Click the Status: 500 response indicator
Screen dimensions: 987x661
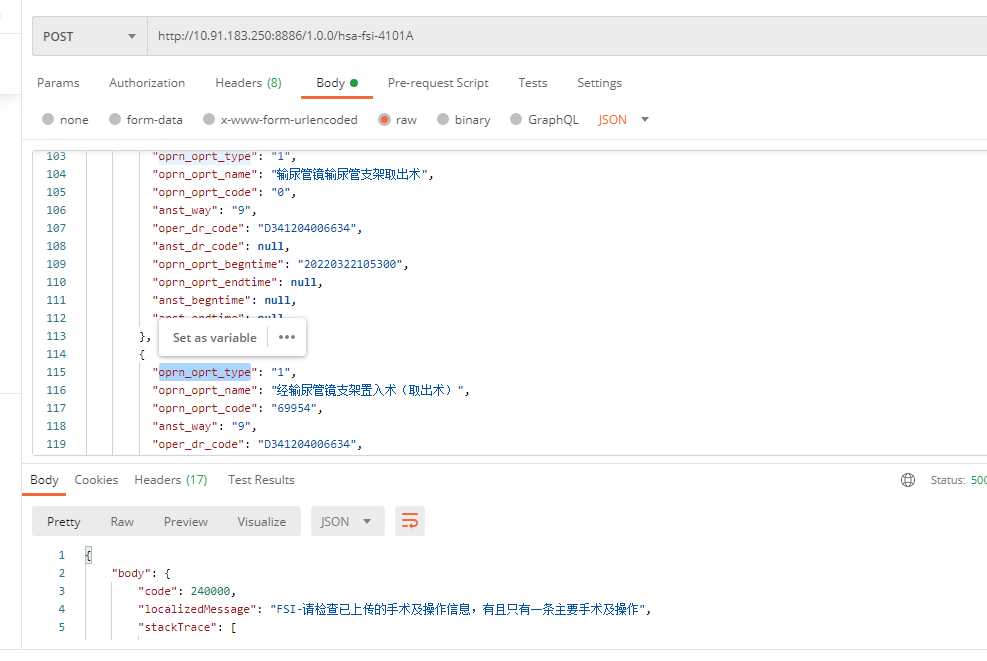tap(958, 480)
